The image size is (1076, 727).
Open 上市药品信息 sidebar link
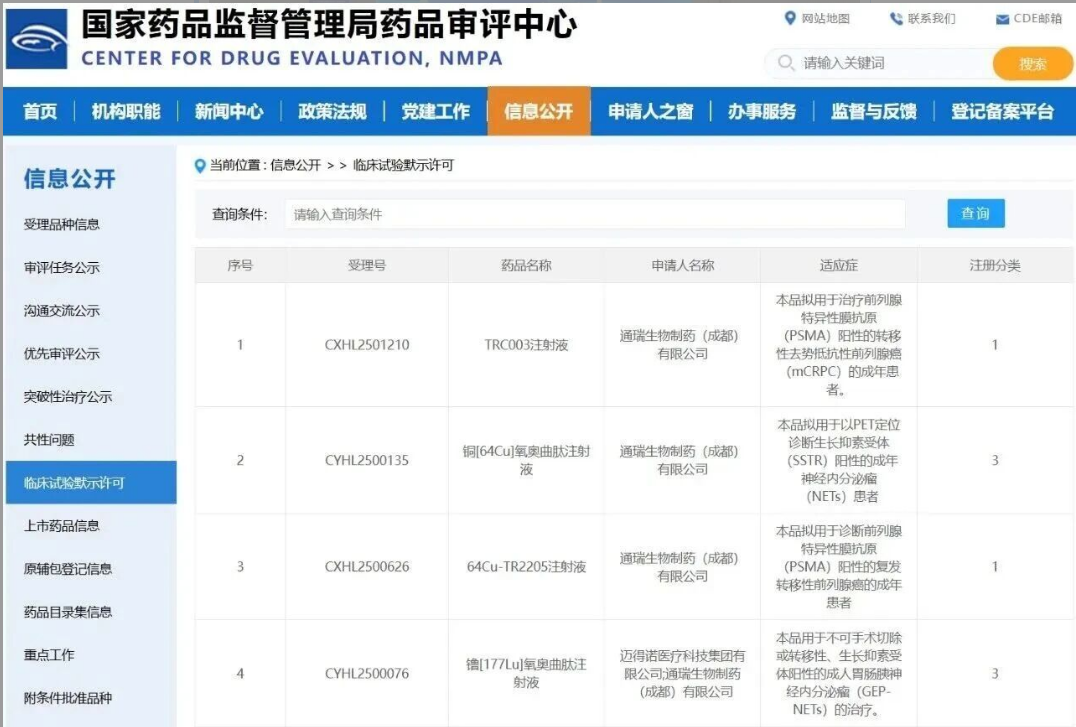[x=62, y=526]
